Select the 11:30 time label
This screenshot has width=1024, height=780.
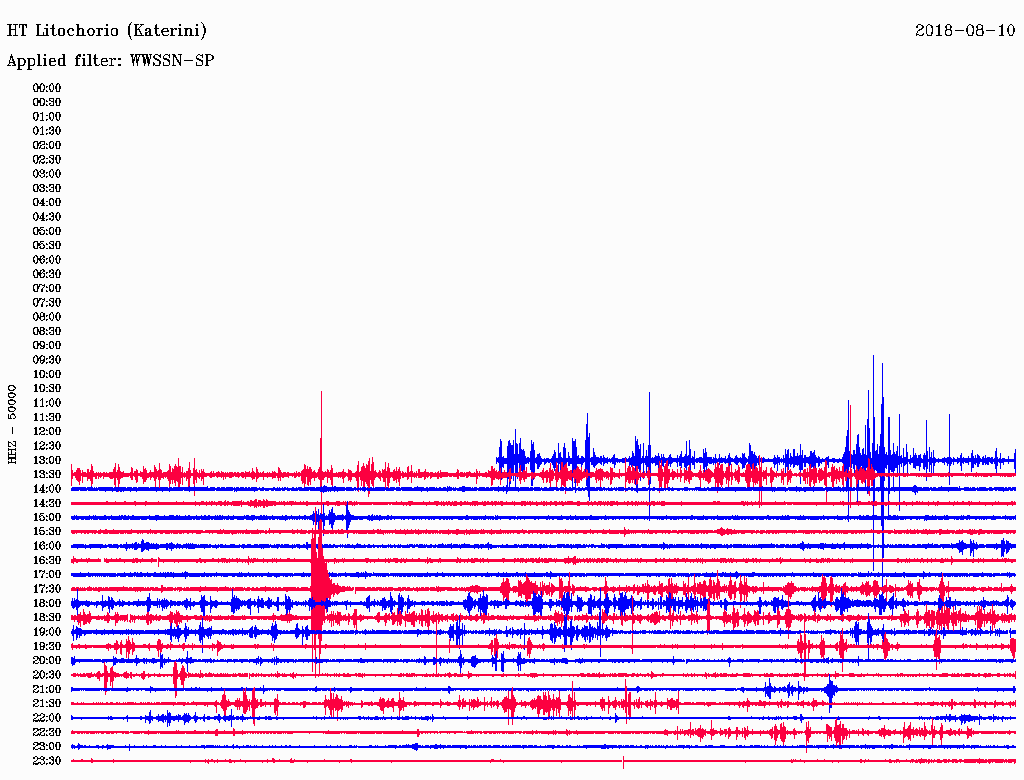click(47, 417)
